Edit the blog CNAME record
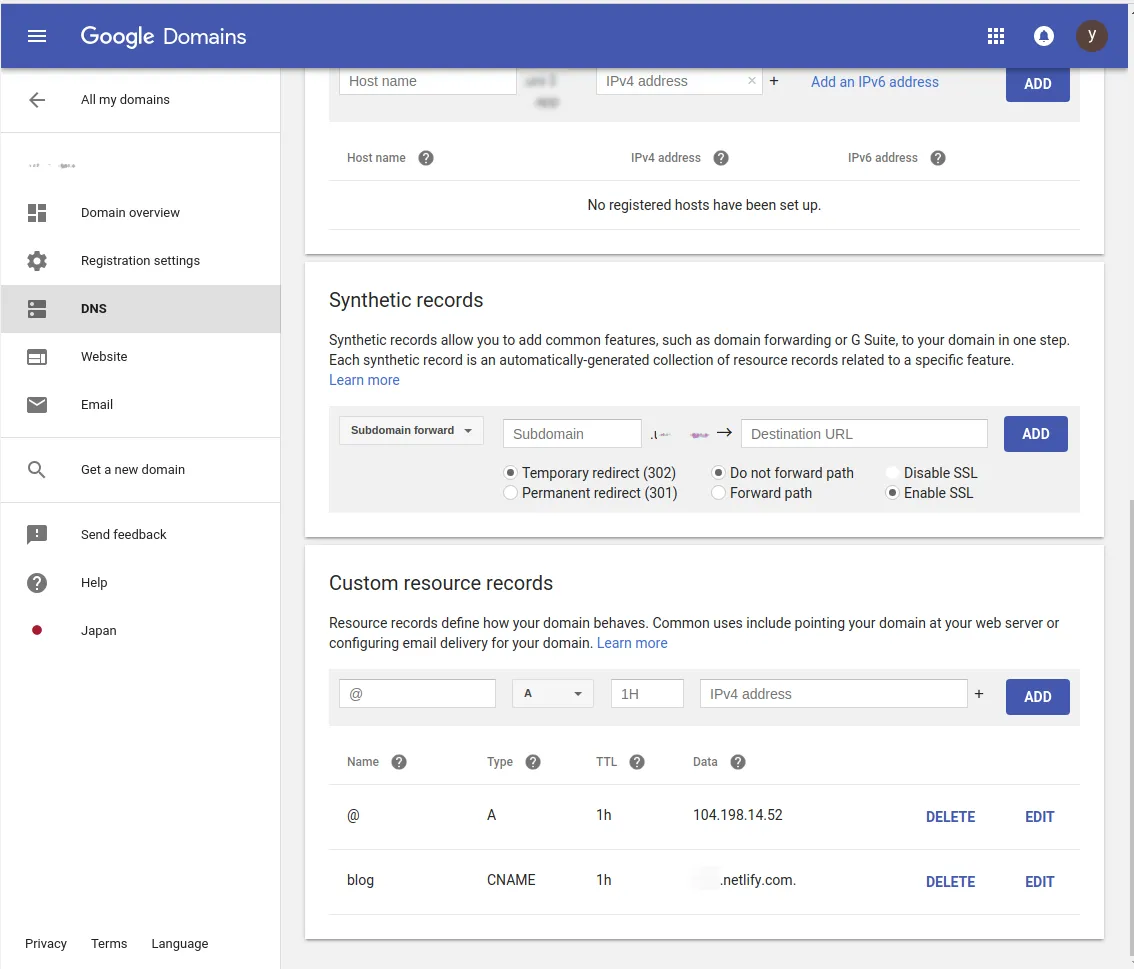The height and width of the screenshot is (969, 1134). point(1039,882)
